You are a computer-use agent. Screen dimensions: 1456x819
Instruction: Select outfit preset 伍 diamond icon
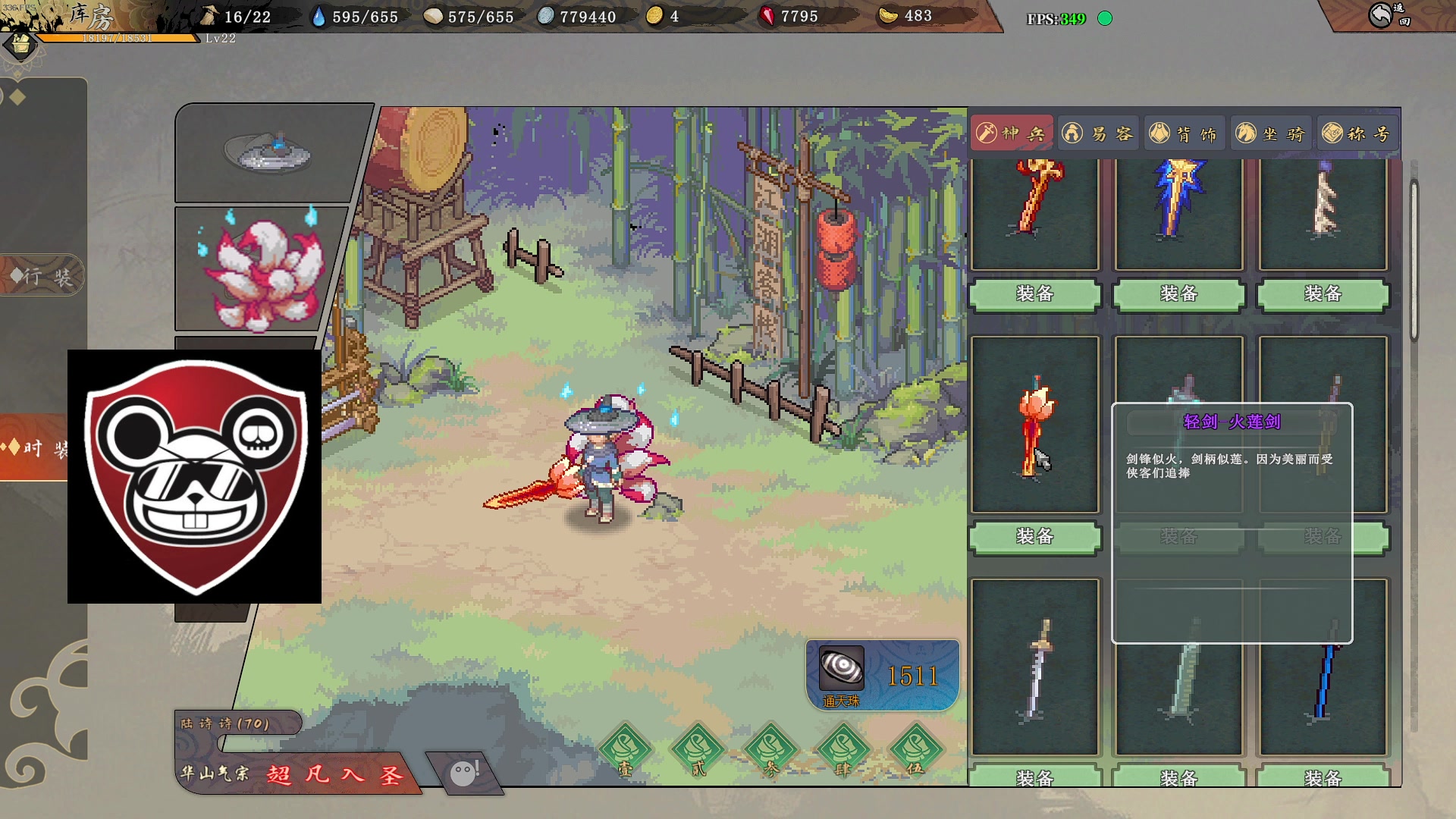tap(915, 749)
